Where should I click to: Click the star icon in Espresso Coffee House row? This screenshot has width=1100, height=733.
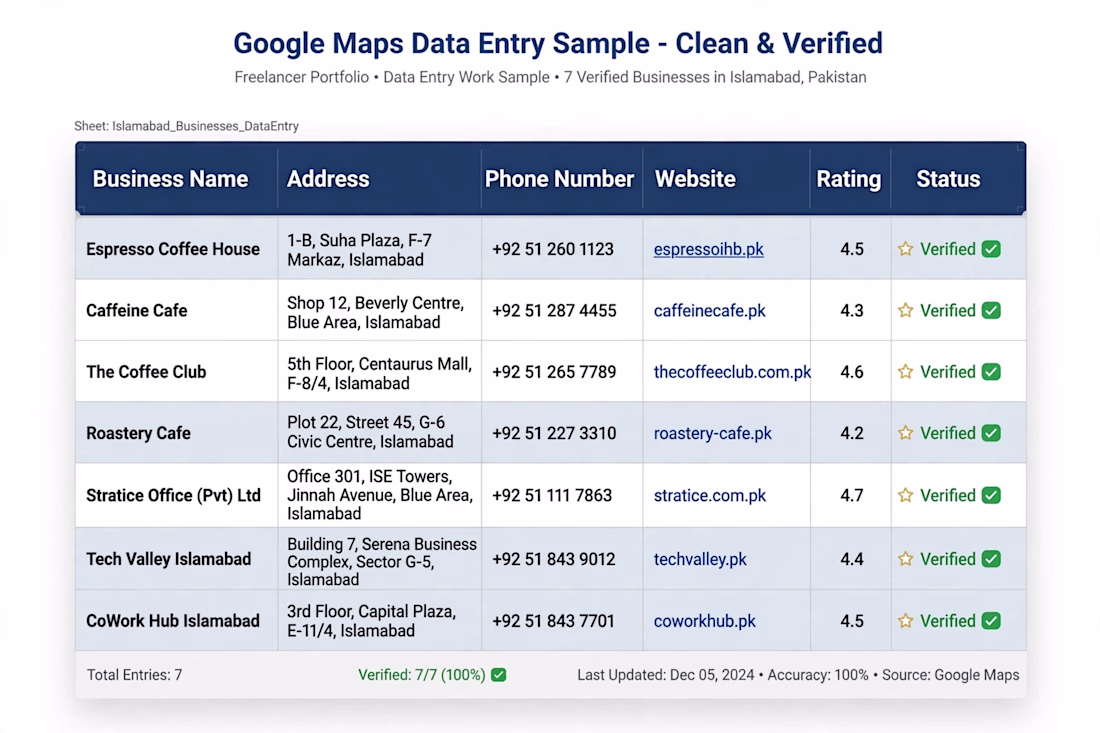point(906,249)
